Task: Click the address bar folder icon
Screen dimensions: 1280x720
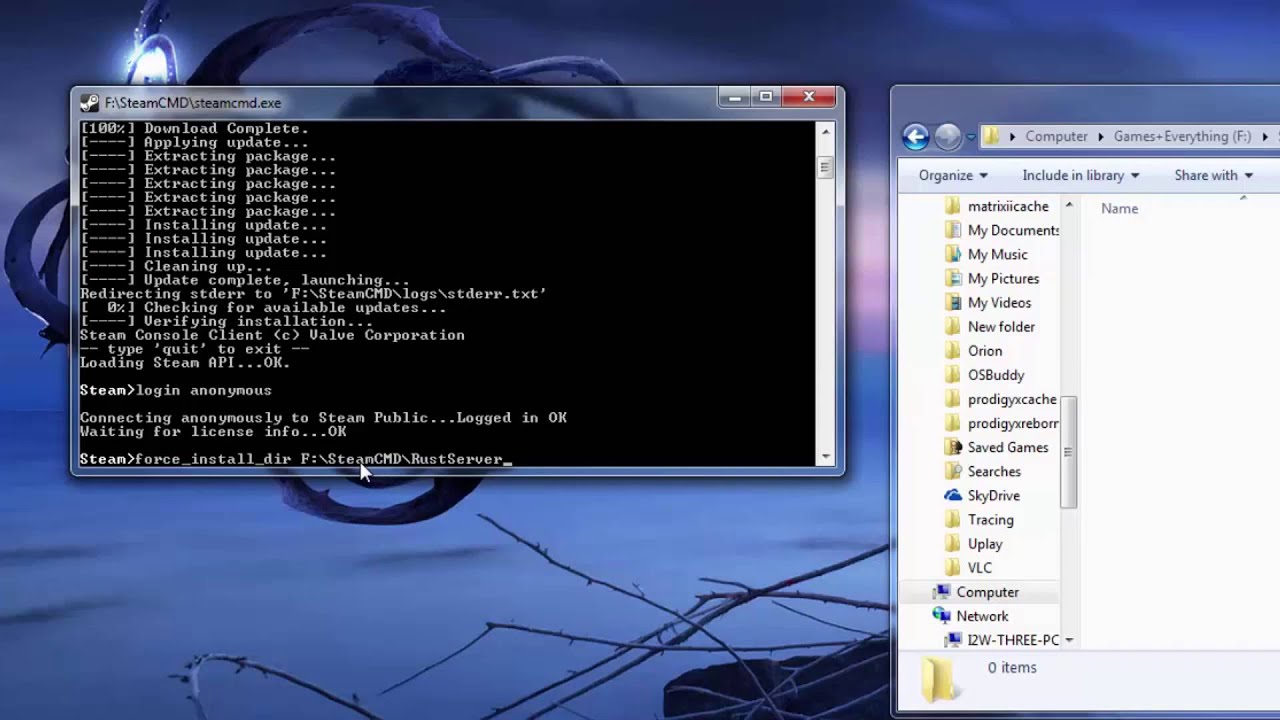Action: coord(991,136)
